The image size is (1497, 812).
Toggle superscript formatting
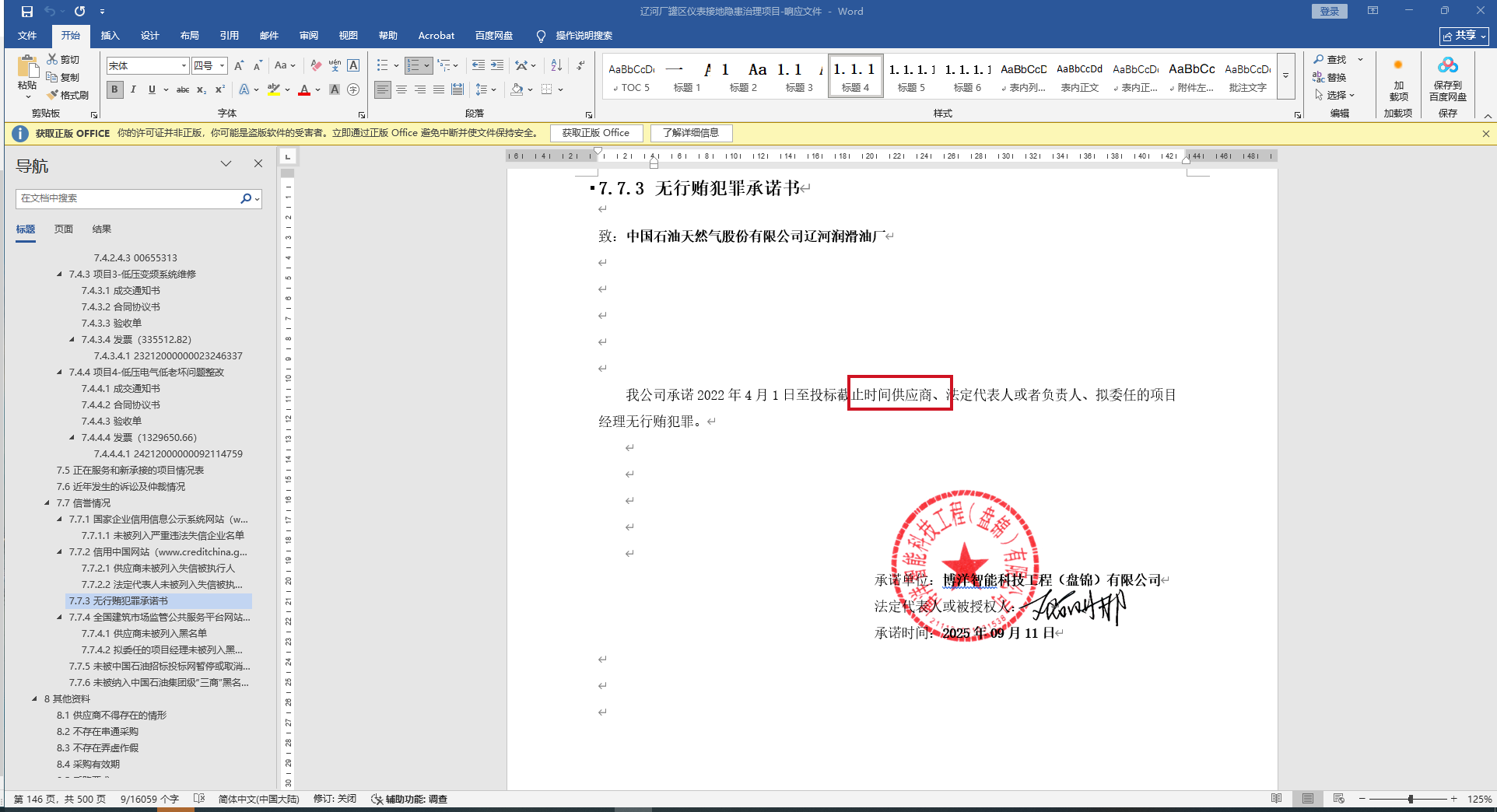coord(220,89)
